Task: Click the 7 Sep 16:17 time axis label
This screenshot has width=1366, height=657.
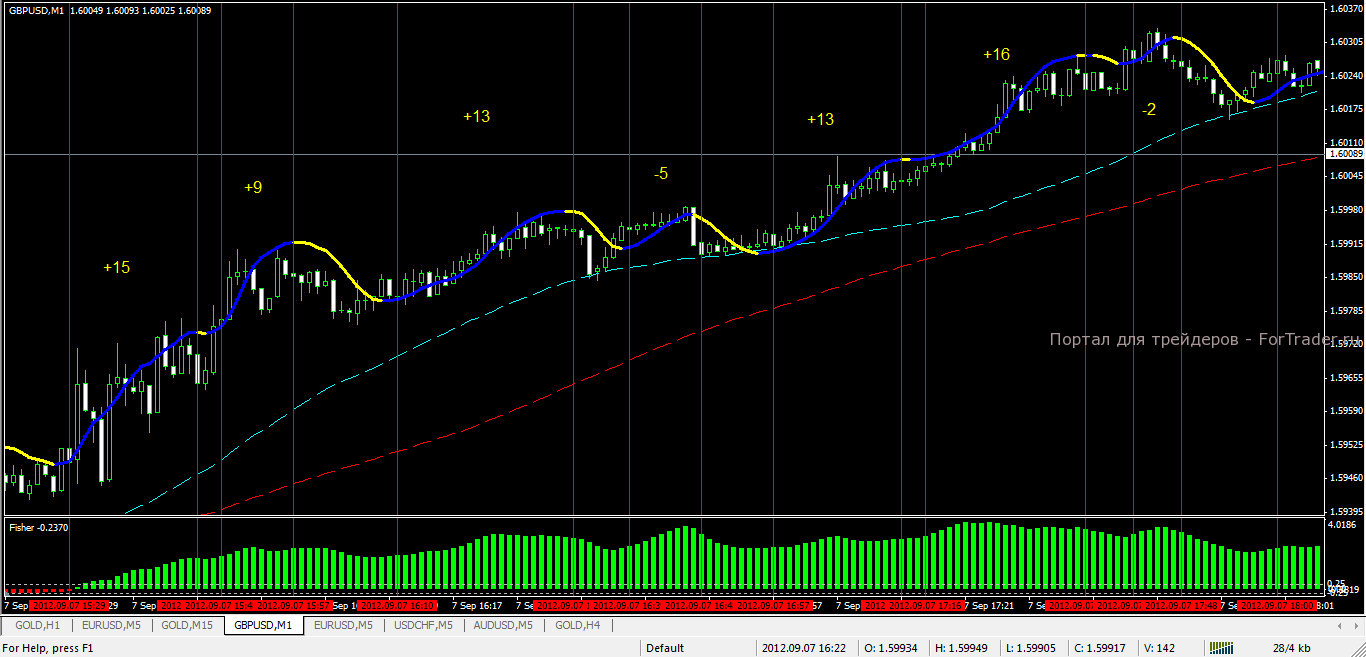Action: pos(477,605)
